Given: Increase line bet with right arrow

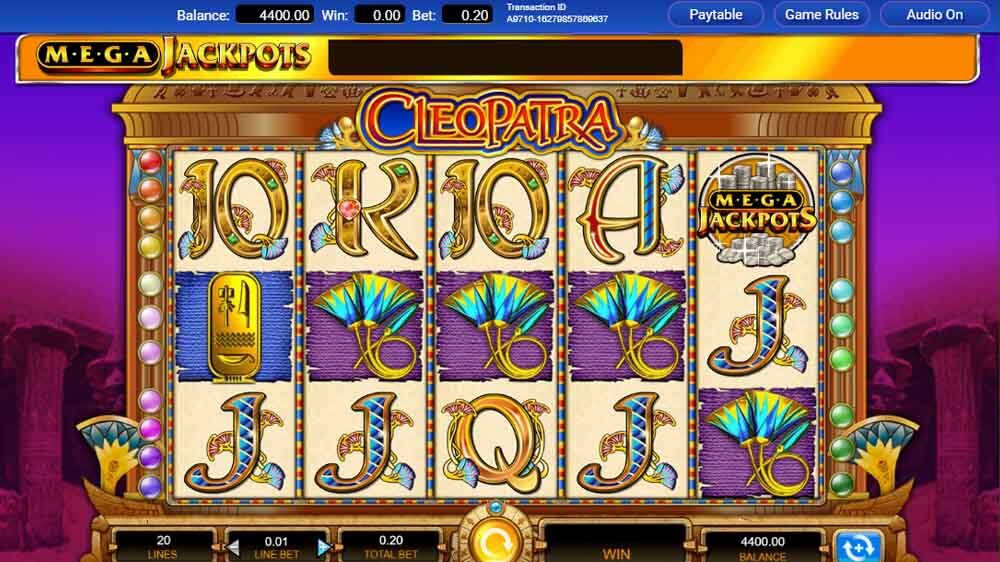Looking at the screenshot, I should click(x=323, y=547).
